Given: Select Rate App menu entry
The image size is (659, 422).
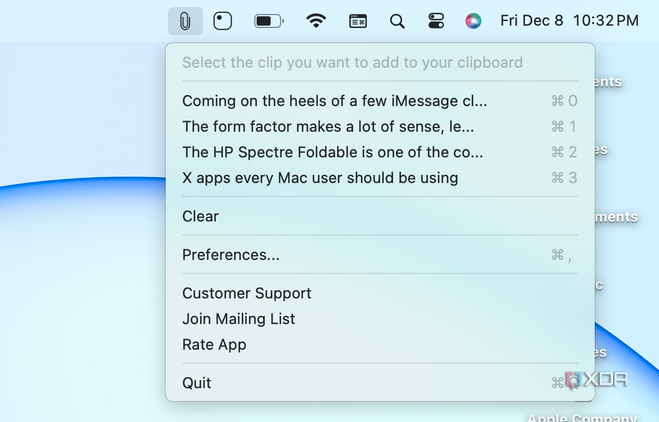Looking at the screenshot, I should click(x=380, y=344).
